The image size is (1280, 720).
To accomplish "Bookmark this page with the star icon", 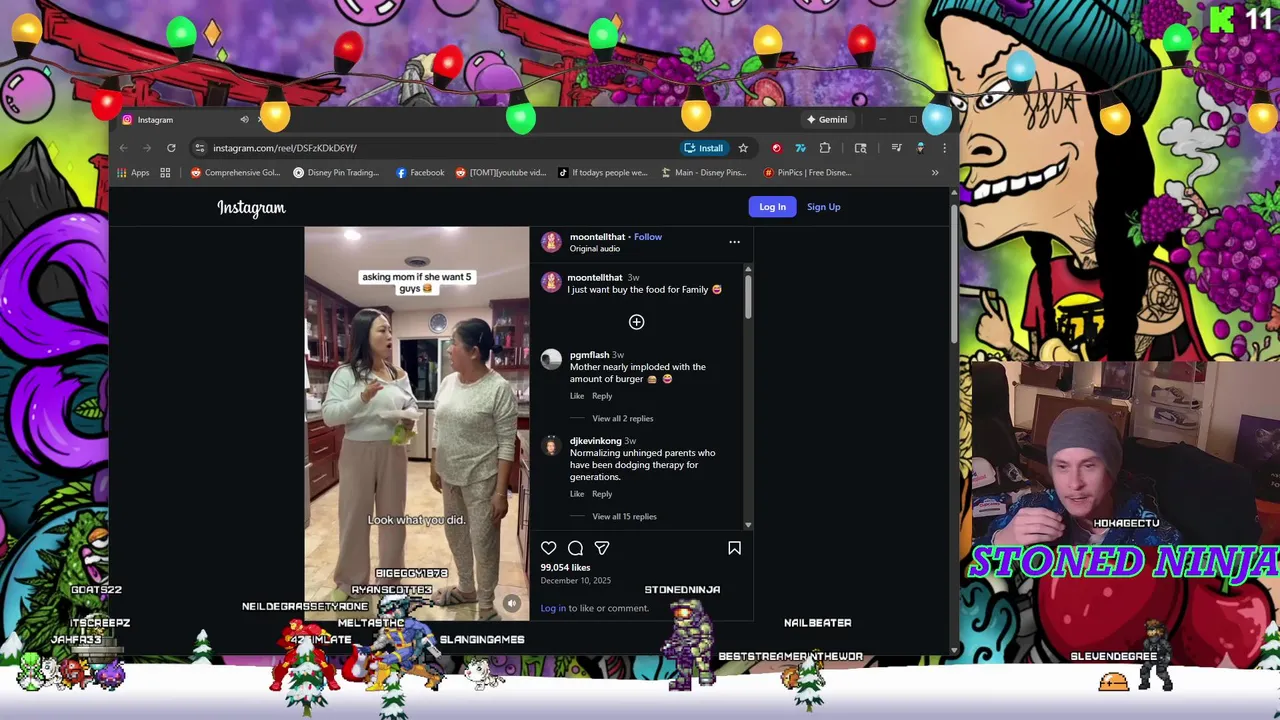I will 743,148.
